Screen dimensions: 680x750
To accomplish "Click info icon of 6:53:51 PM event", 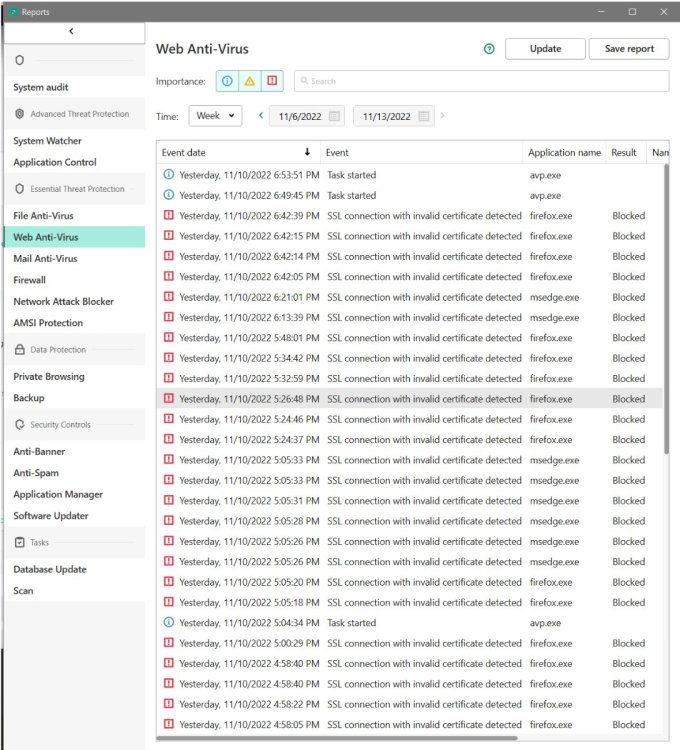I will tap(169, 175).
